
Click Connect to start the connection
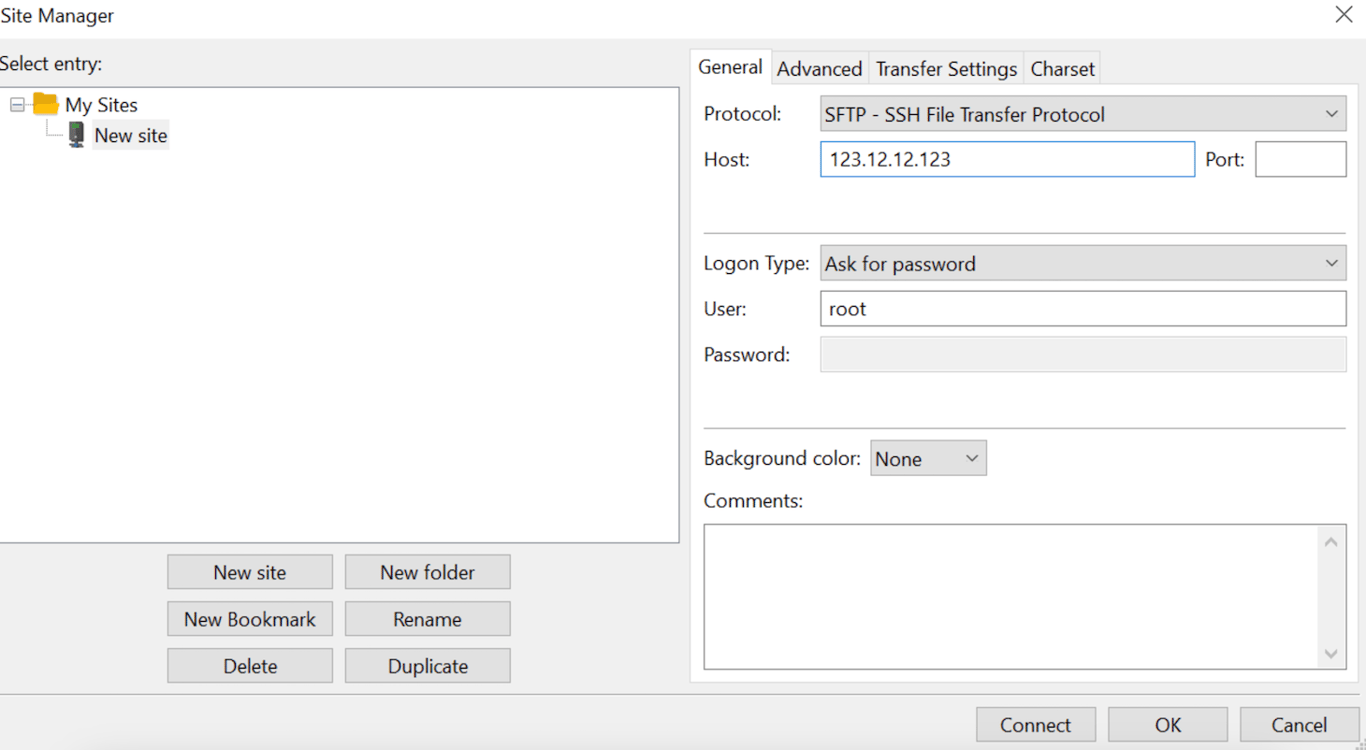pyautogui.click(x=1036, y=724)
